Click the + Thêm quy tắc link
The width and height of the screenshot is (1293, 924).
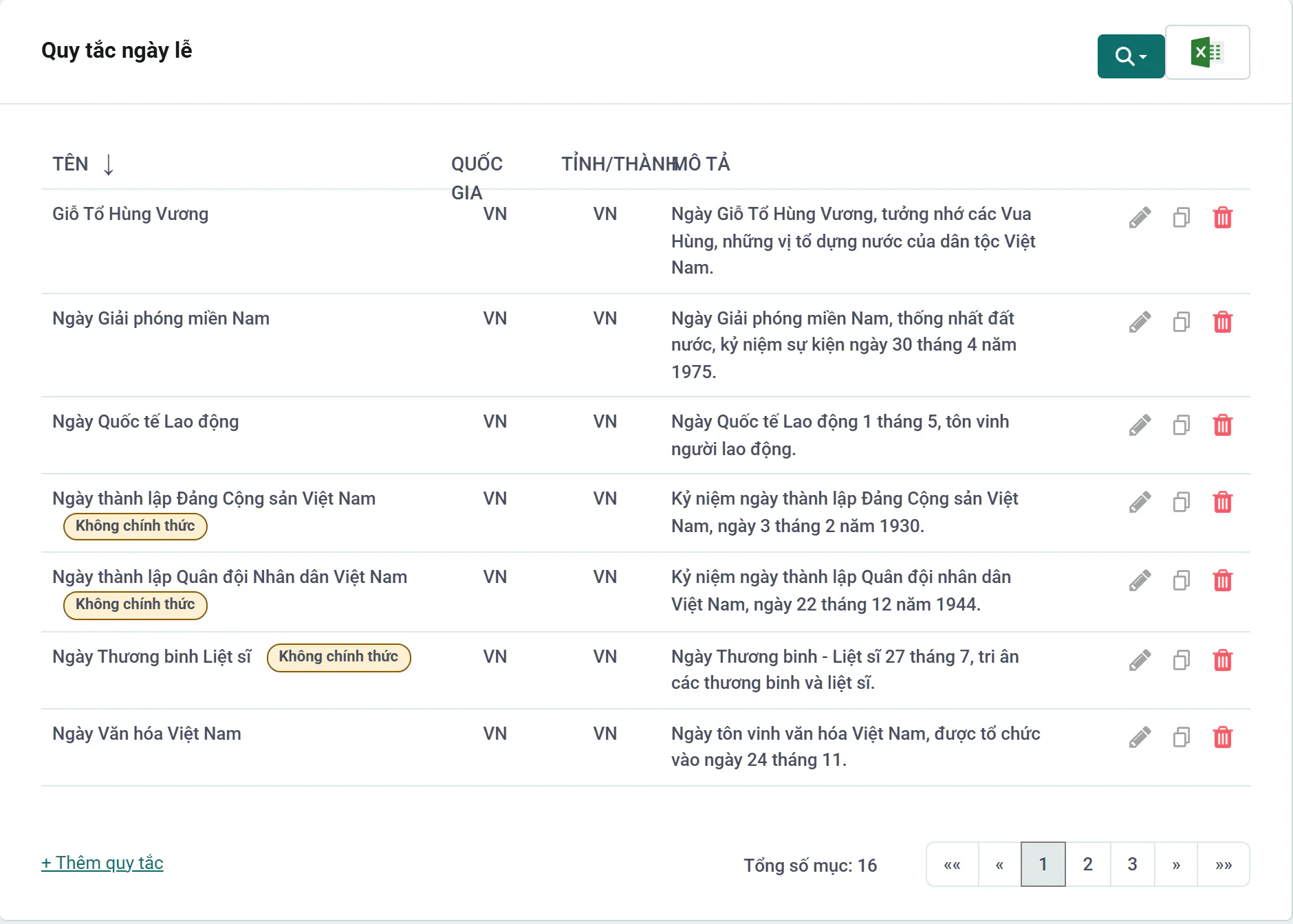point(102,863)
